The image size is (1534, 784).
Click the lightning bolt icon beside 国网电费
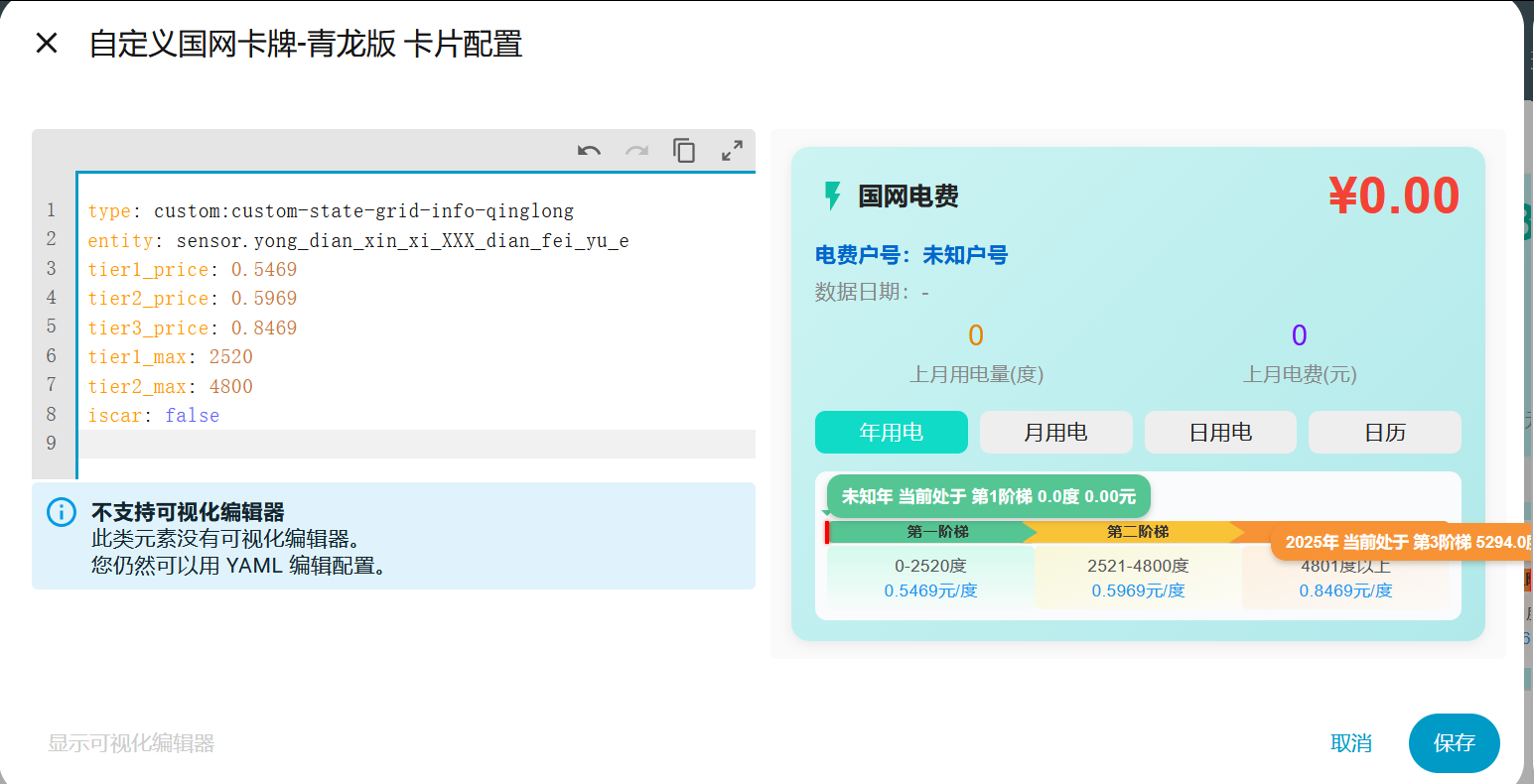[x=832, y=196]
